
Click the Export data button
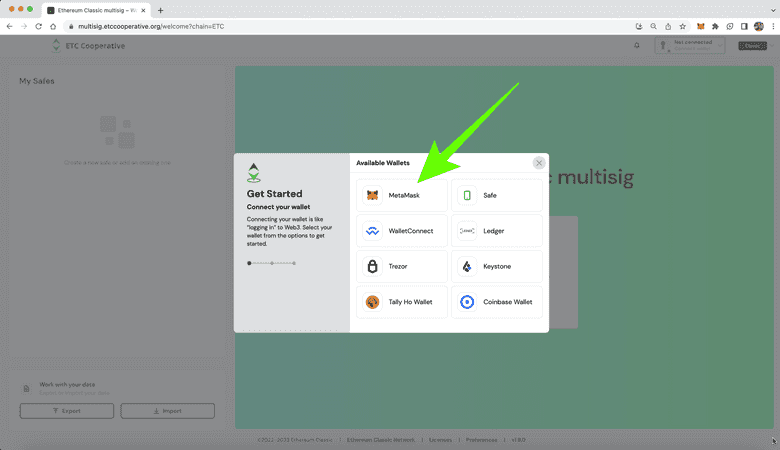click(66, 411)
